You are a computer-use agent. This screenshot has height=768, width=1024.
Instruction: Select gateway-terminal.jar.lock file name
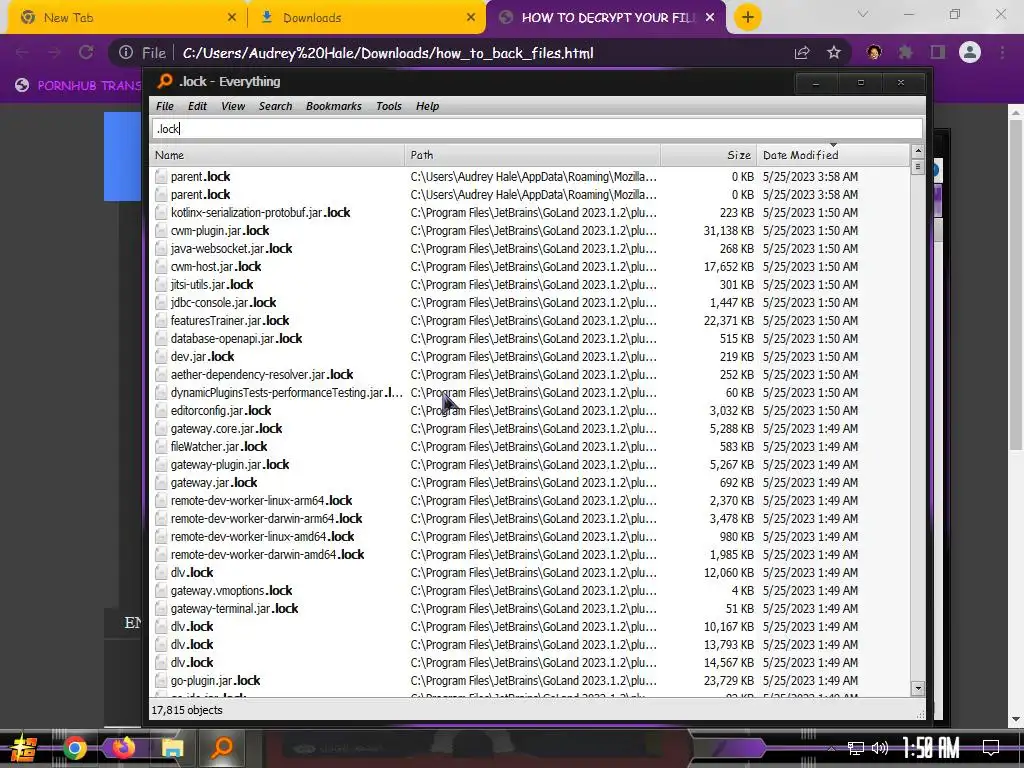point(234,608)
